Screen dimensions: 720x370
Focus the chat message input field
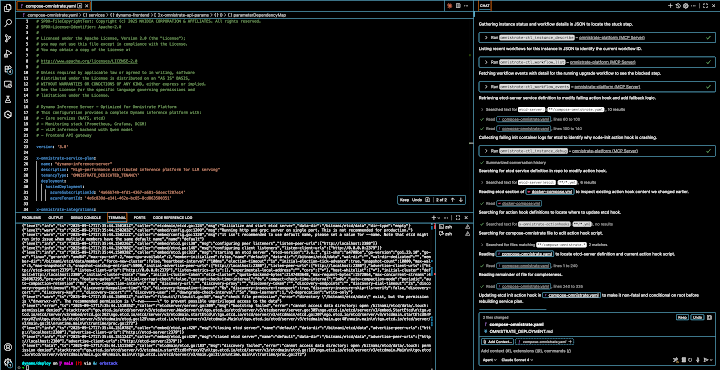597,351
